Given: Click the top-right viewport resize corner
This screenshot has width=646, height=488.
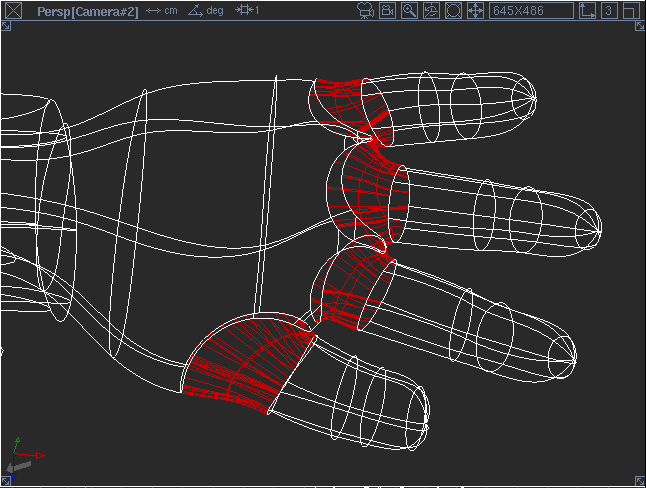Looking at the screenshot, I should pos(640,26).
